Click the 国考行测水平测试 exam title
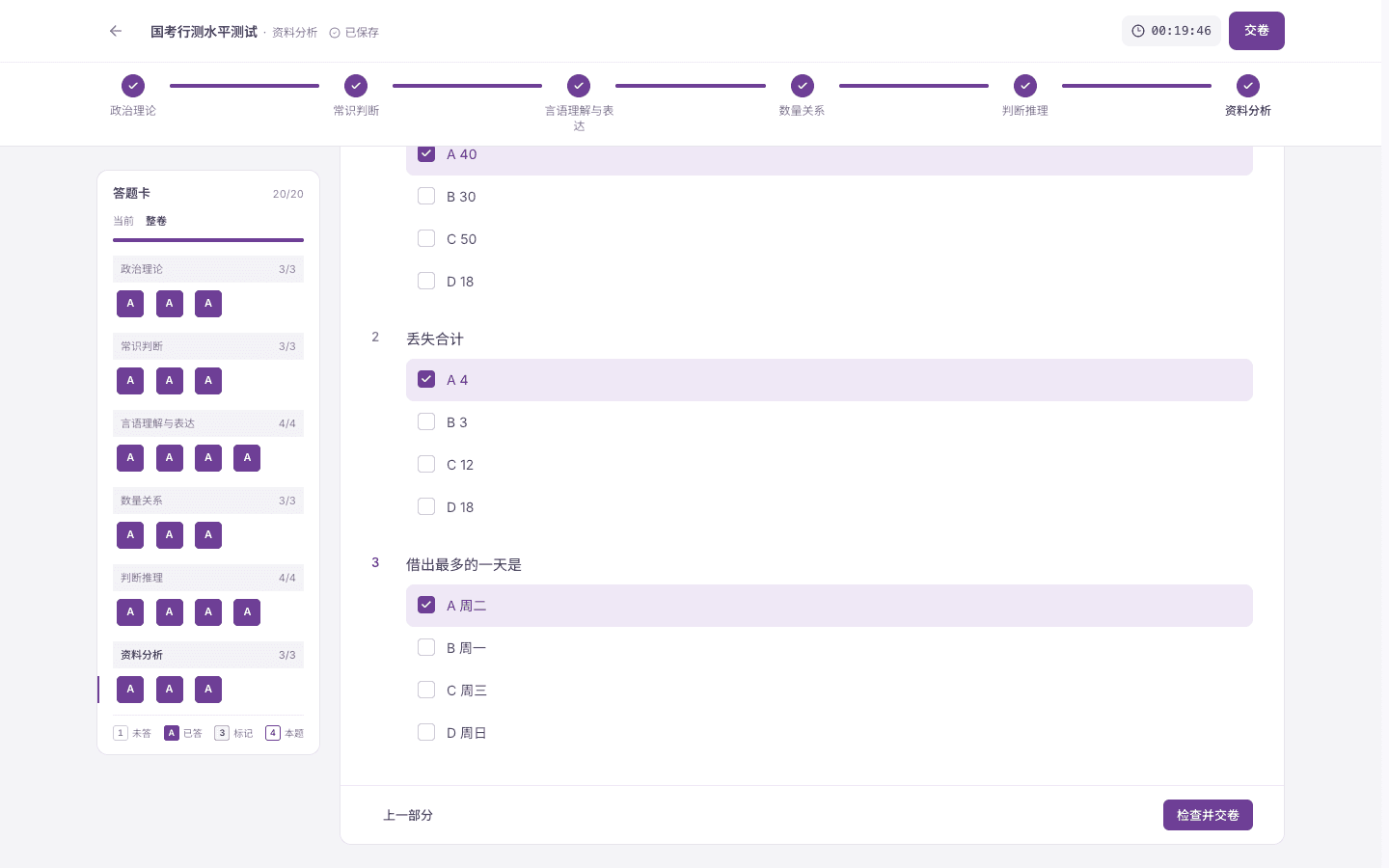 204,32
